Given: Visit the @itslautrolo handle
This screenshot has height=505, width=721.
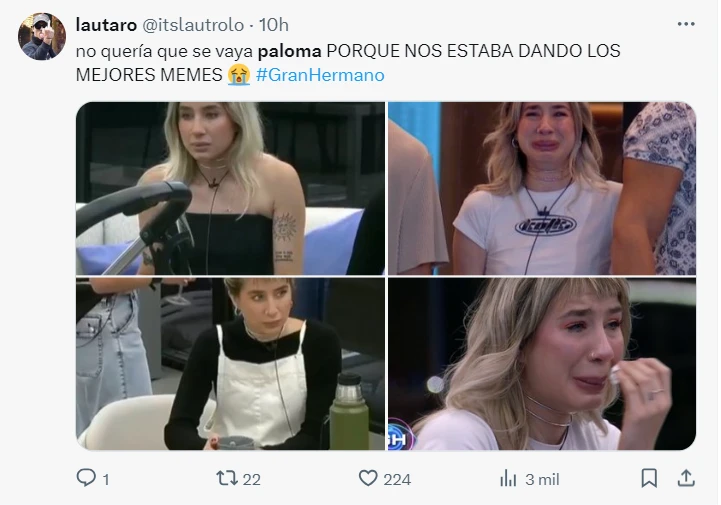Looking at the screenshot, I should 193,25.
